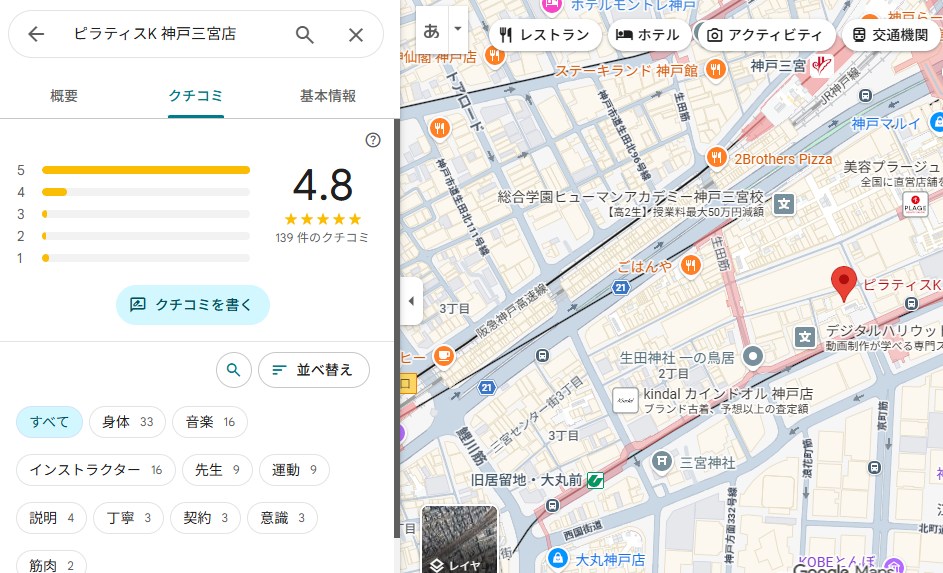Select the 2Brothers Pizza restaurant marker
Image resolution: width=943 pixels, height=573 pixels.
point(716,158)
